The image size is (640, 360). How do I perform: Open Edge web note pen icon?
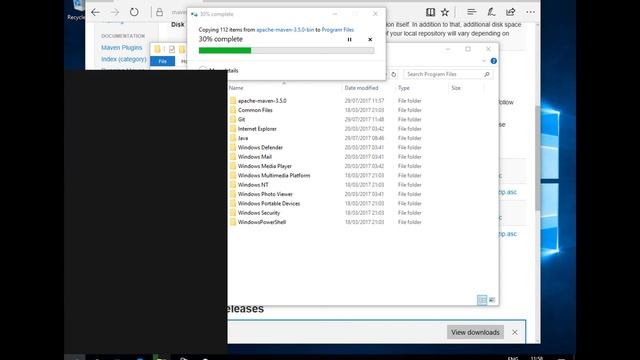click(491, 12)
